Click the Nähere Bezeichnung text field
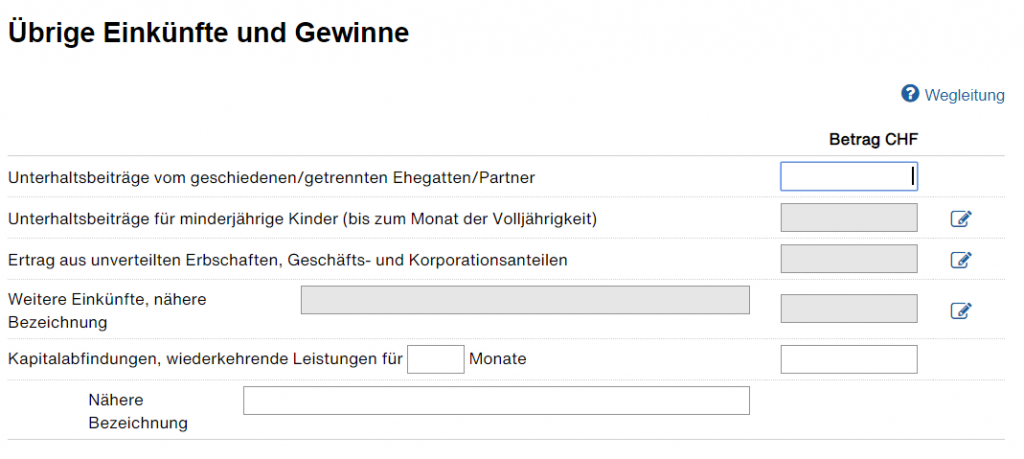 496,400
